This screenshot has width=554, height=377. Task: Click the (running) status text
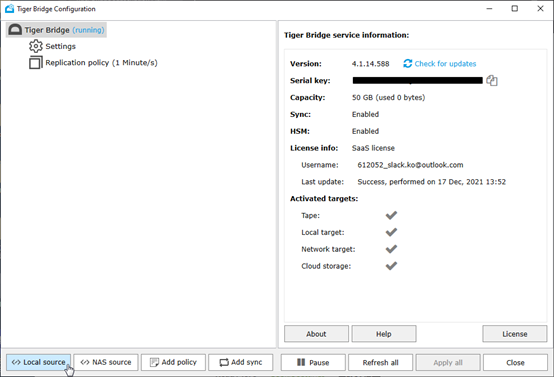[x=88, y=30]
